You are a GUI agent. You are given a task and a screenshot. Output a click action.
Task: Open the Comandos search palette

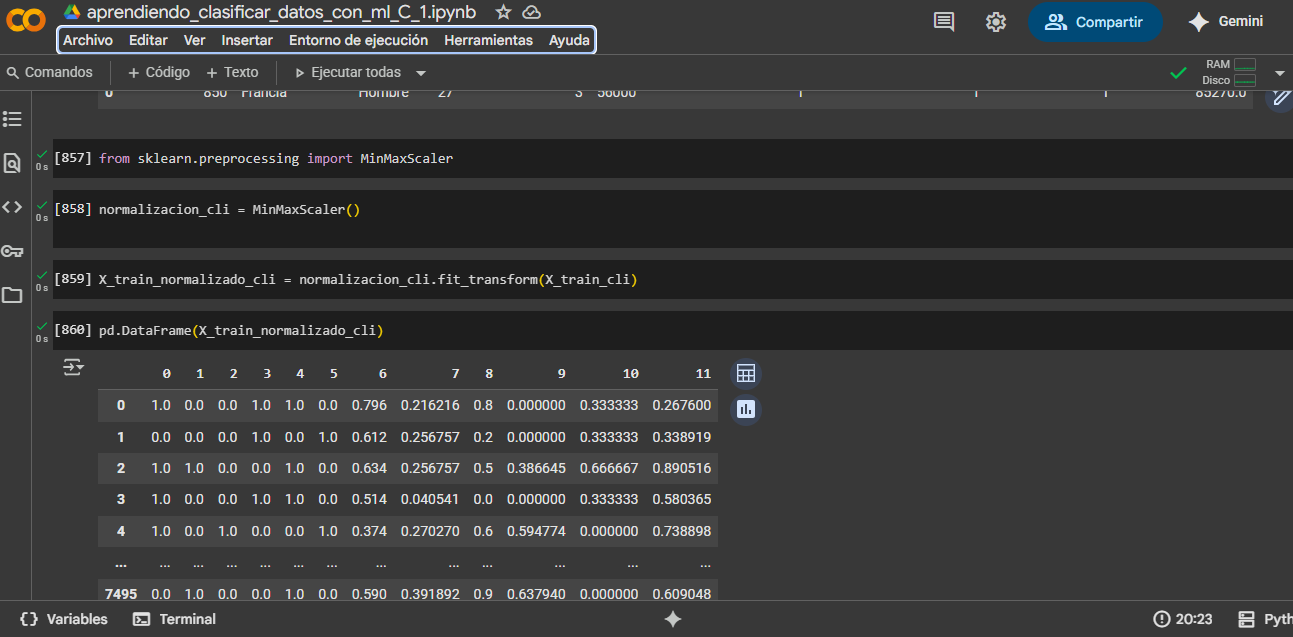click(50, 72)
